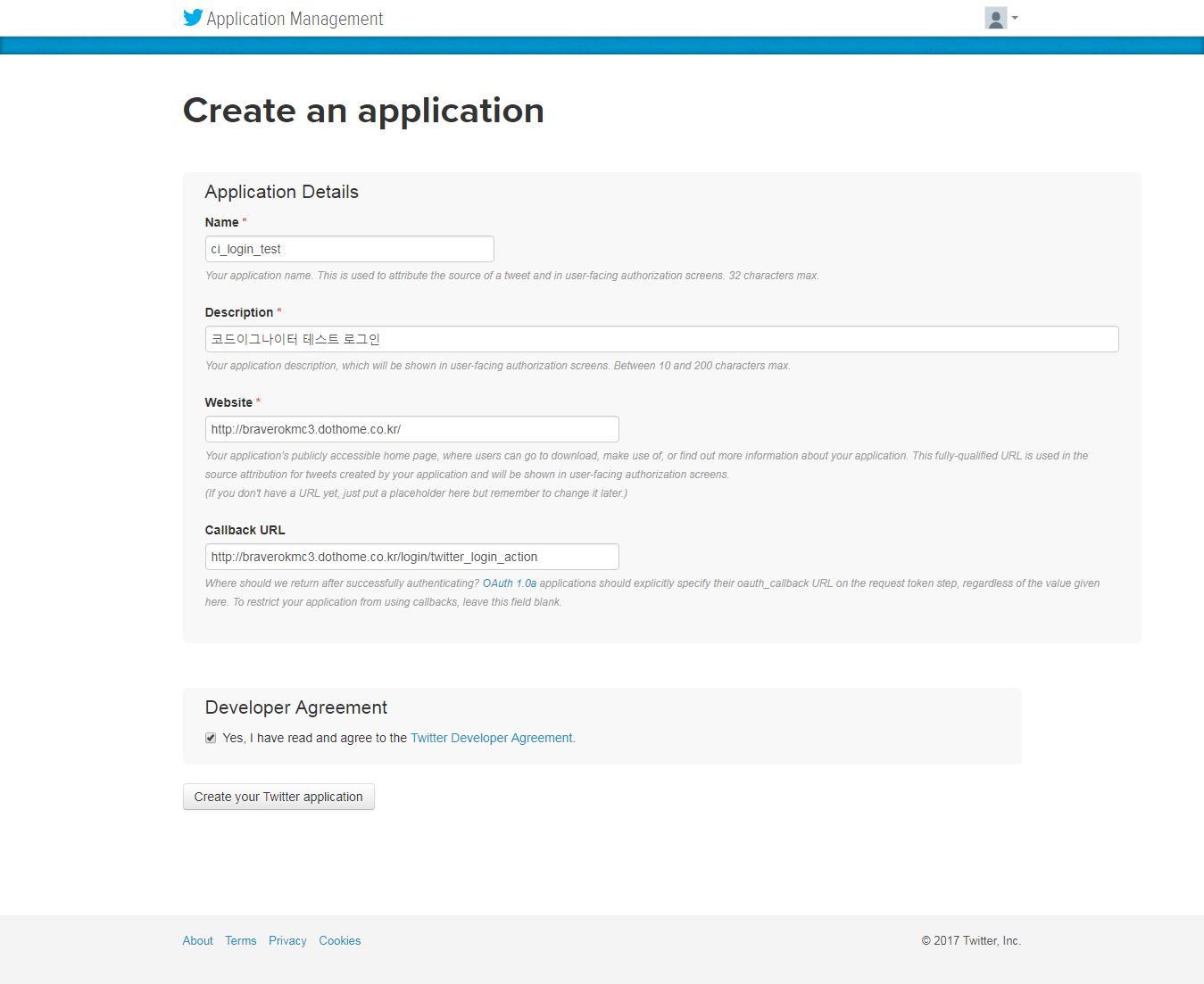This screenshot has height=984, width=1204.
Task: Click the 'Description' field label
Action: [x=239, y=312]
